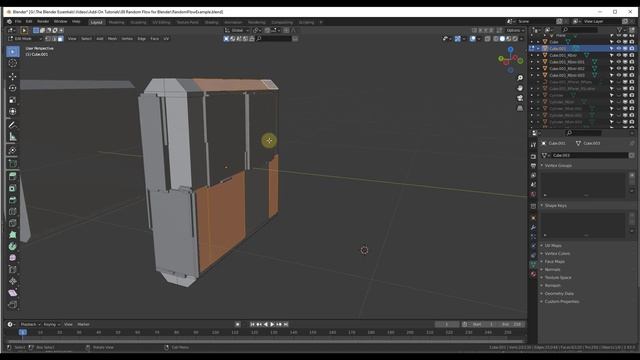The height and width of the screenshot is (360, 640).
Task: Select Cube.001 row in the outliner
Action: [582, 49]
